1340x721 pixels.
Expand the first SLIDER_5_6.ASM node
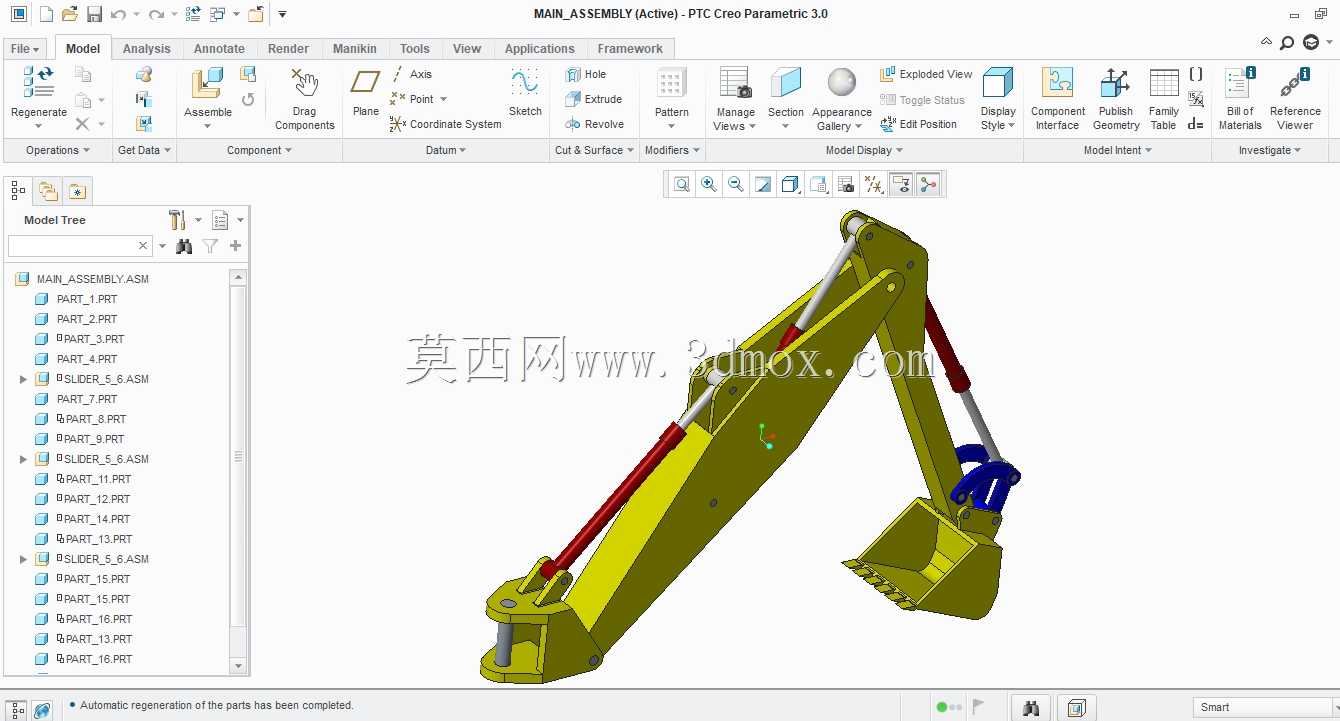23,379
